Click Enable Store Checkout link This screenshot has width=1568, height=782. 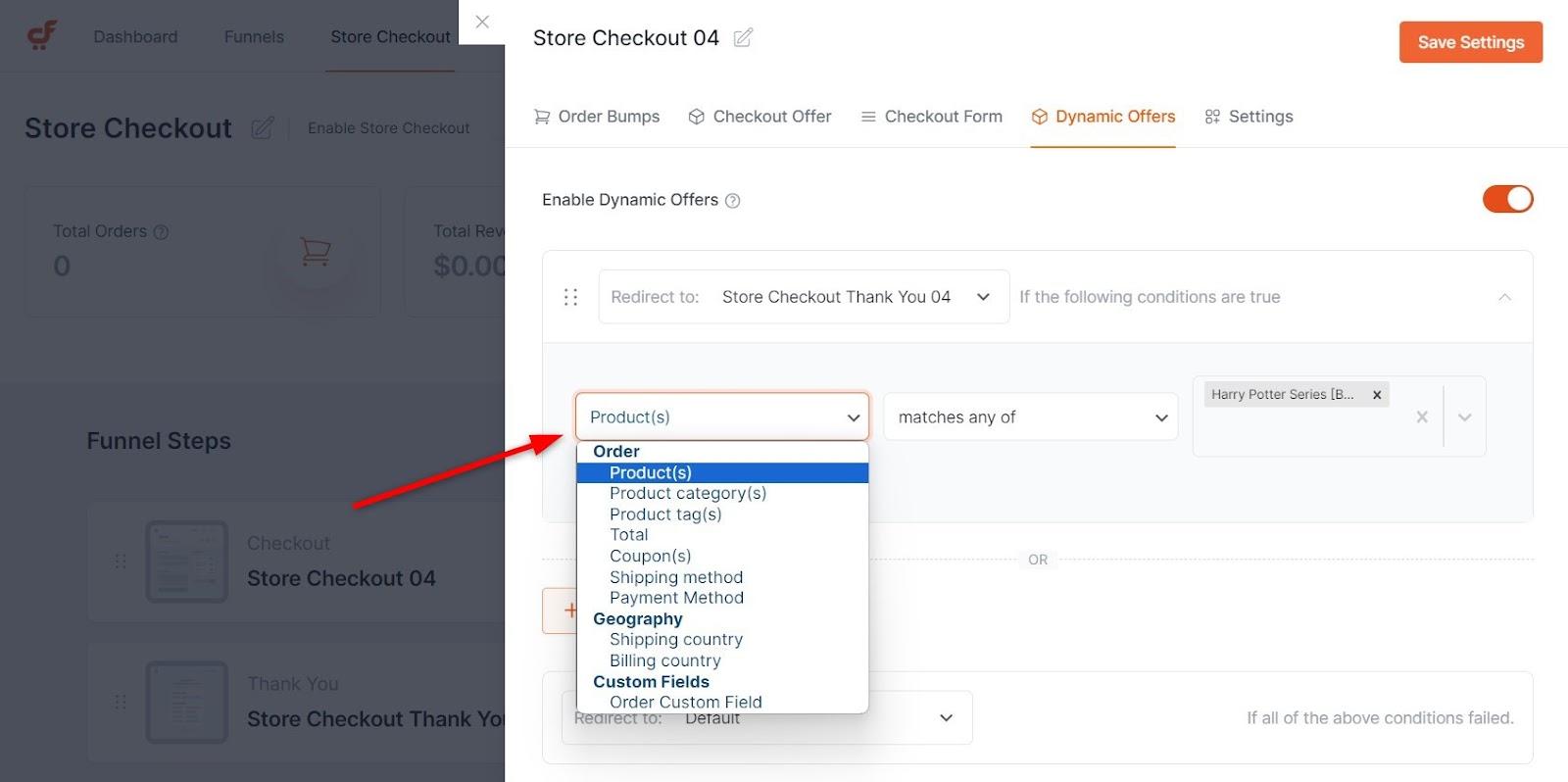pos(388,128)
